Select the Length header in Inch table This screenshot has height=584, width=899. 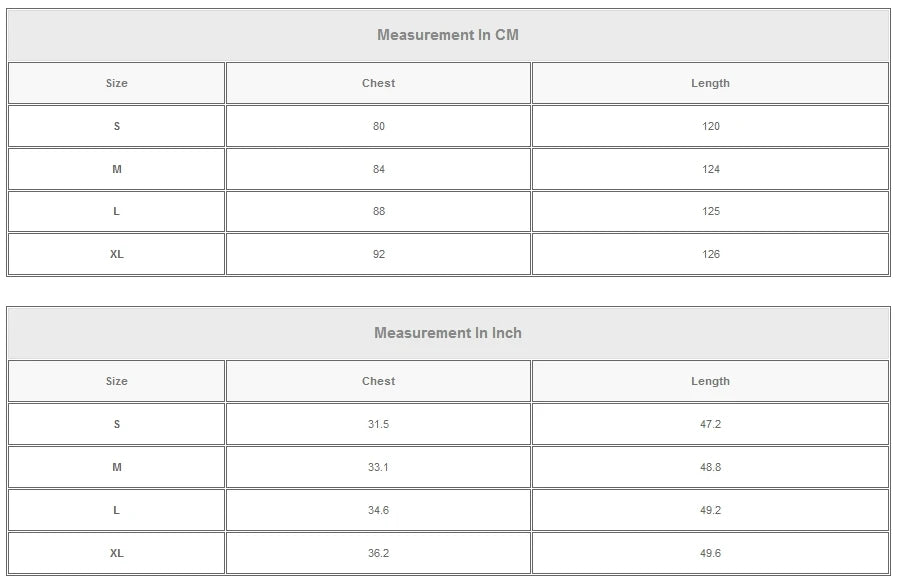click(x=710, y=381)
